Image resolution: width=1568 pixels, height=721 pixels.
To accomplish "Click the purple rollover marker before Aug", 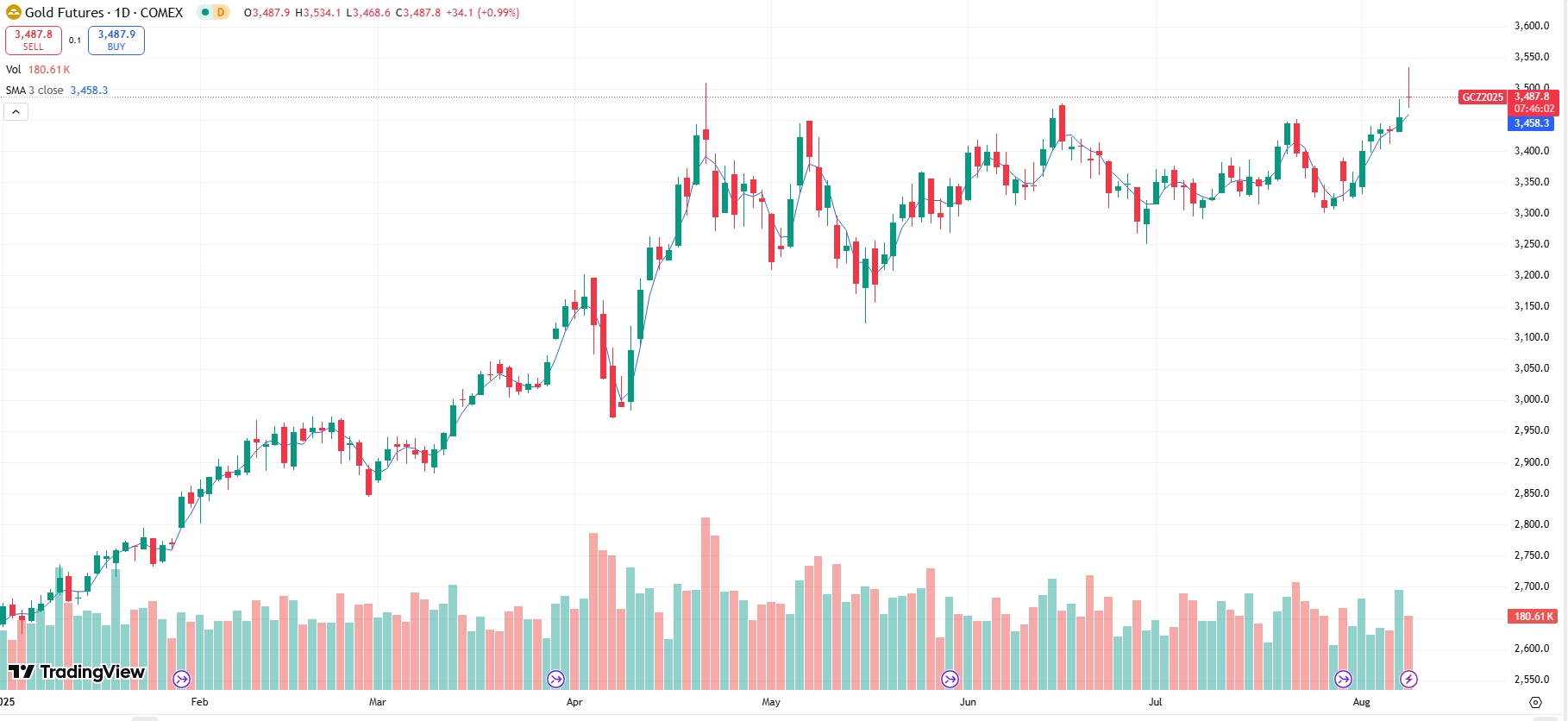I will pyautogui.click(x=1343, y=680).
